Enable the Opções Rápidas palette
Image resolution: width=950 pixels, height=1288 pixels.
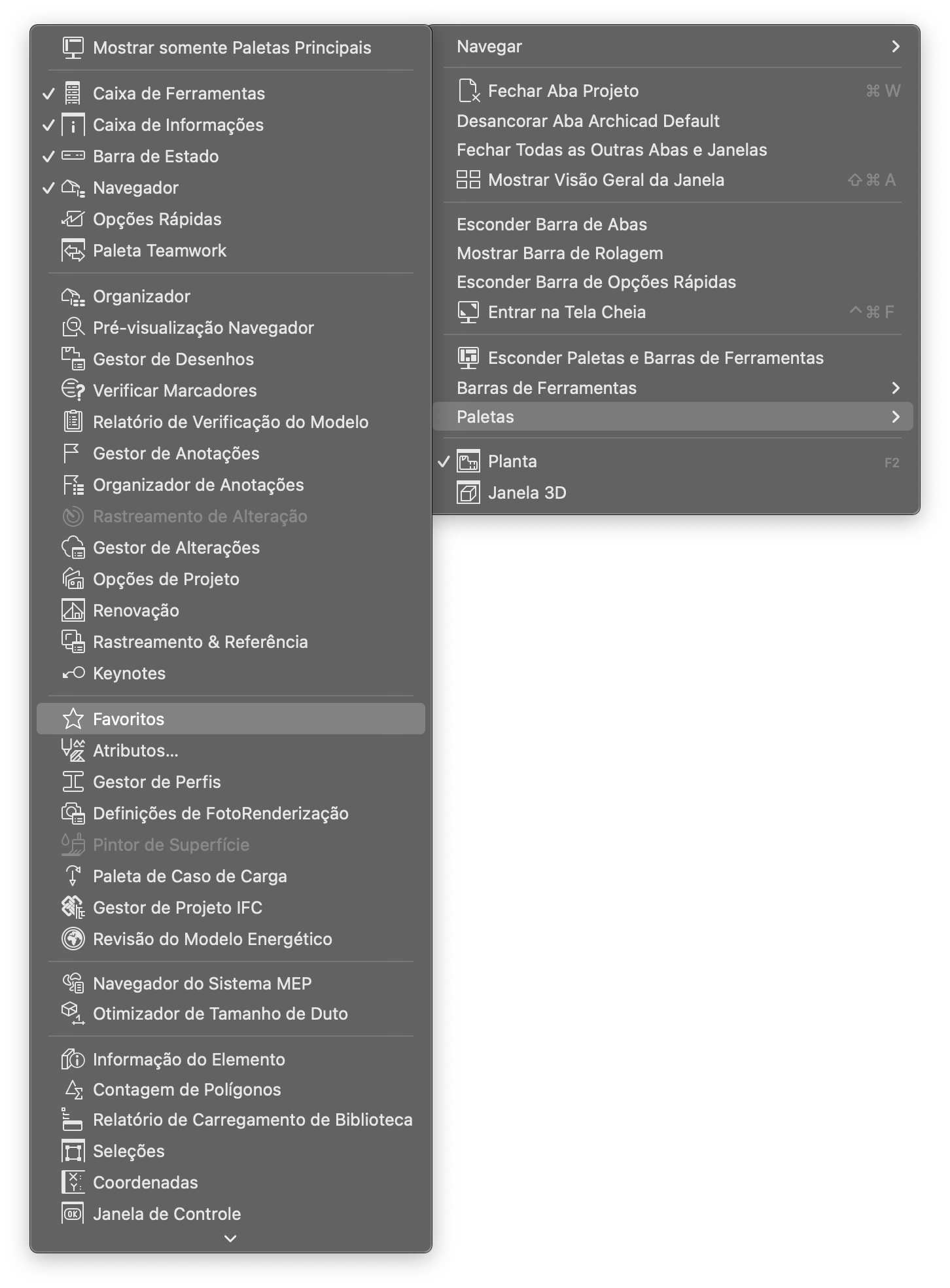pos(230,219)
